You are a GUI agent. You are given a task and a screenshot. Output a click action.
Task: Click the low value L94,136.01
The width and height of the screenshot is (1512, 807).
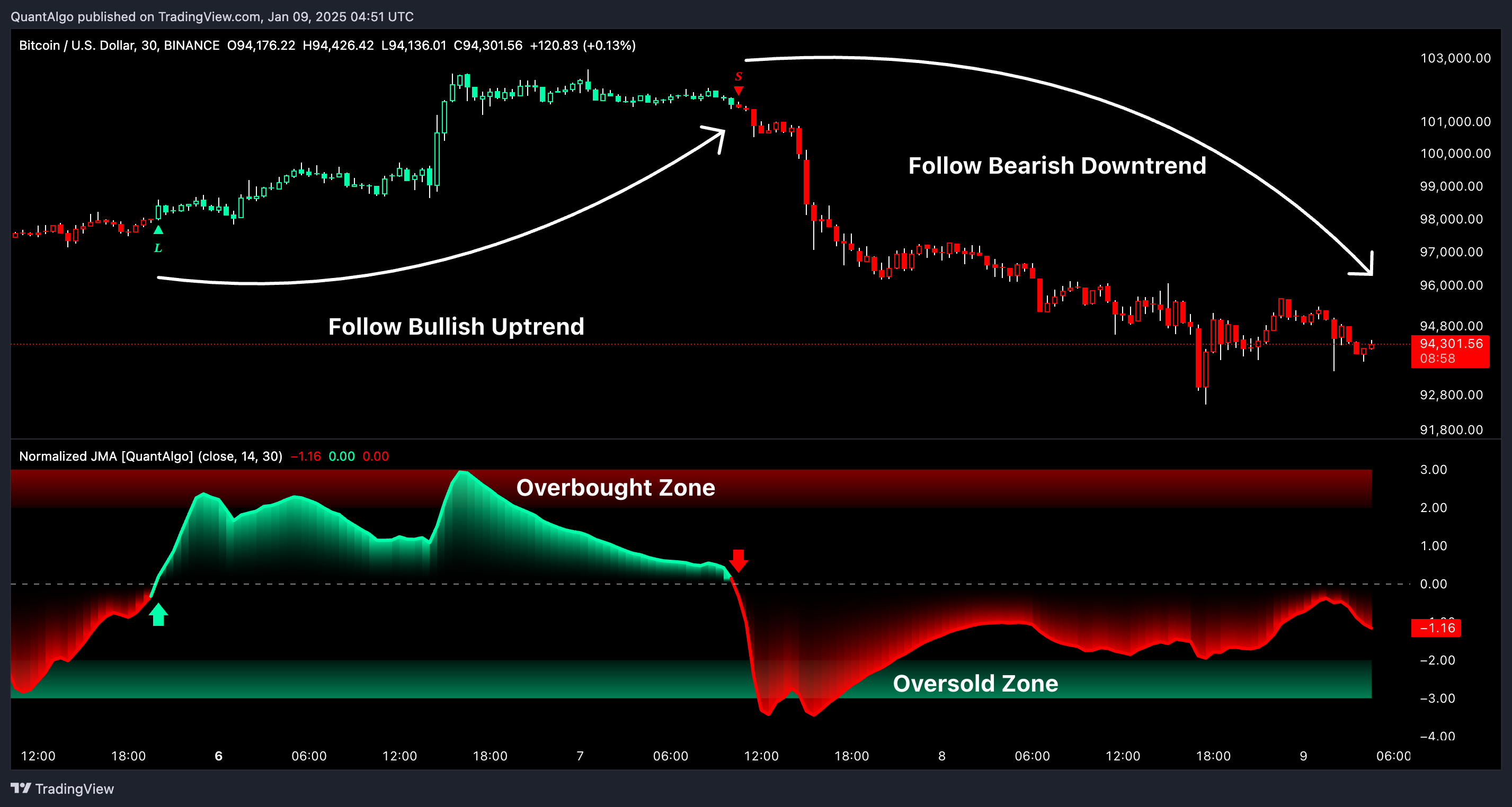point(414,45)
